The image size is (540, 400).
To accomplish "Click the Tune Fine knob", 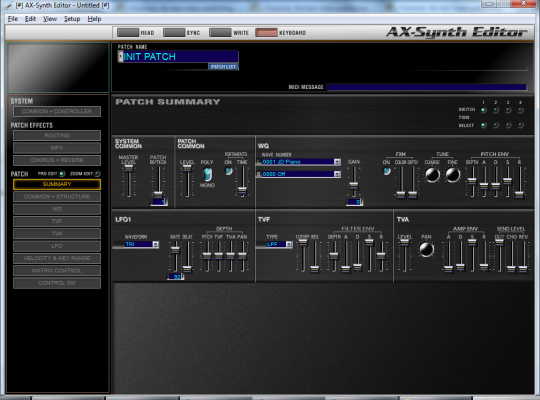I will click(x=453, y=175).
